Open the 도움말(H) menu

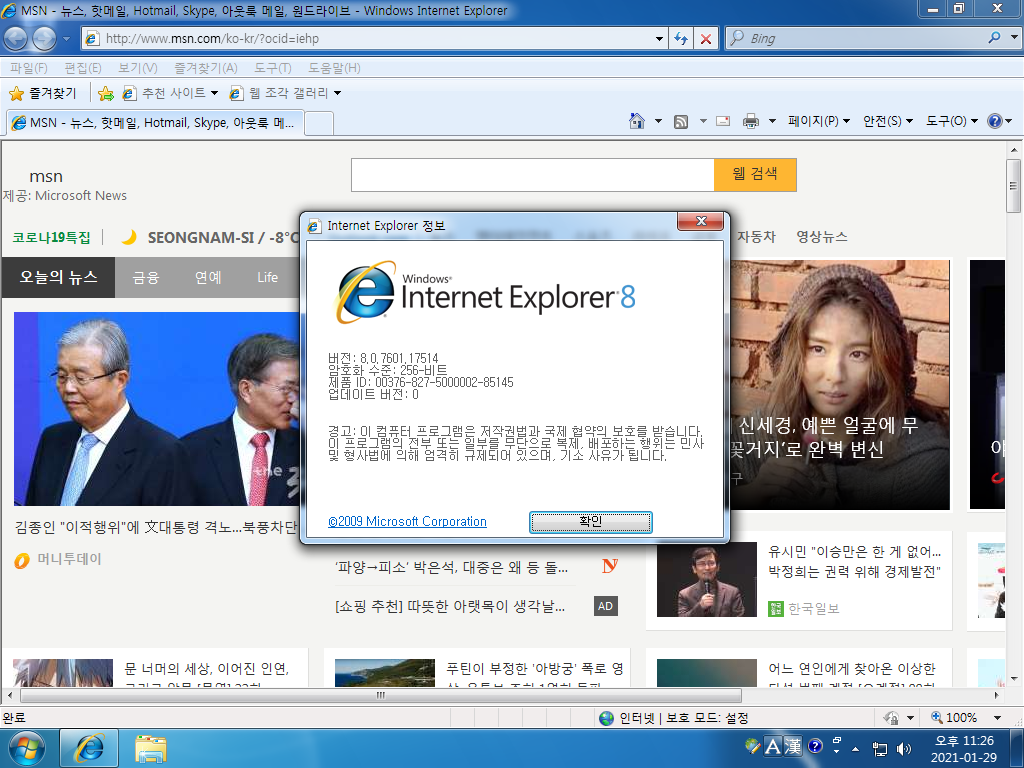click(334, 68)
